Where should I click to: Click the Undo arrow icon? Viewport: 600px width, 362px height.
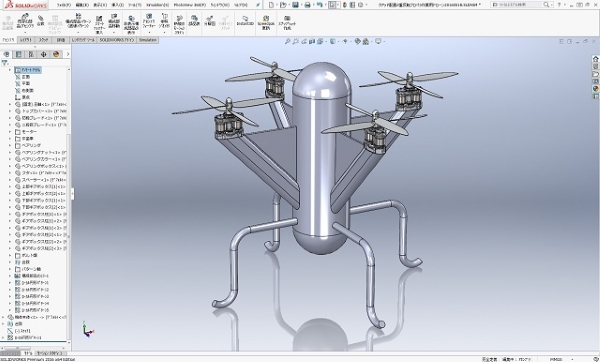320,5
